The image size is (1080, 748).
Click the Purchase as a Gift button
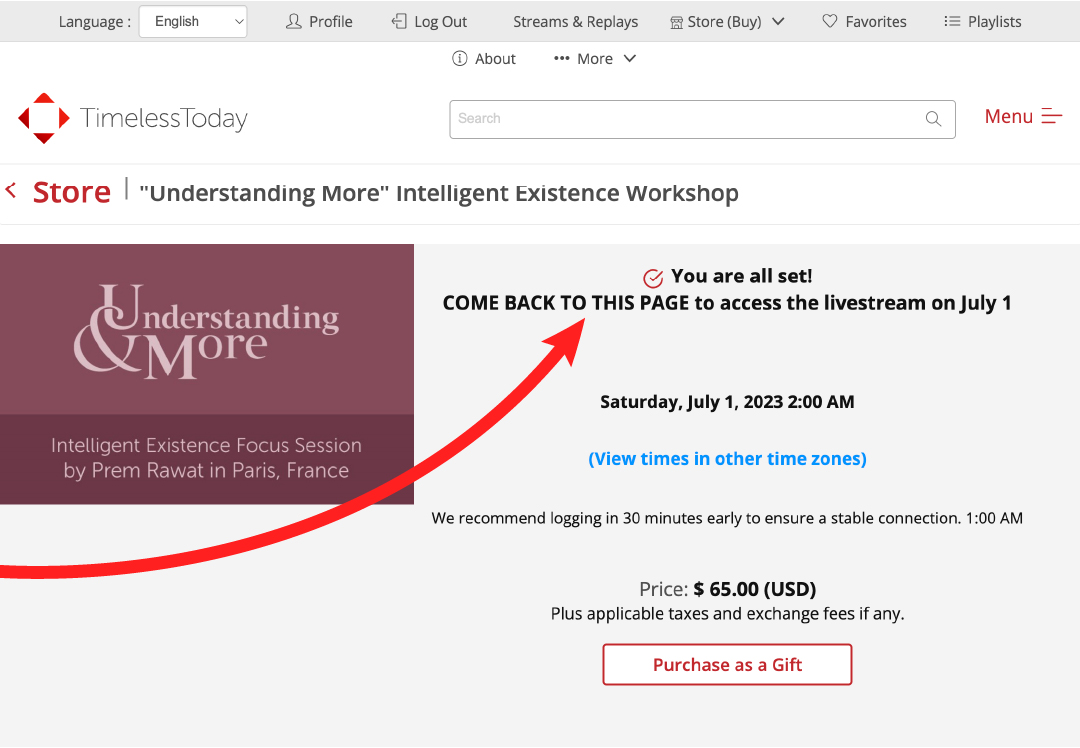pyautogui.click(x=727, y=665)
